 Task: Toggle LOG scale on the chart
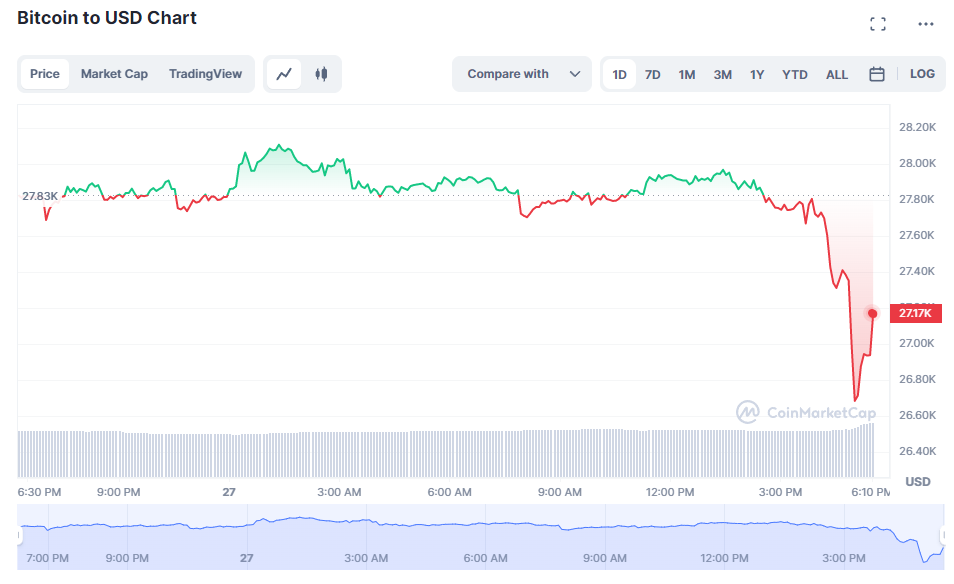(922, 74)
